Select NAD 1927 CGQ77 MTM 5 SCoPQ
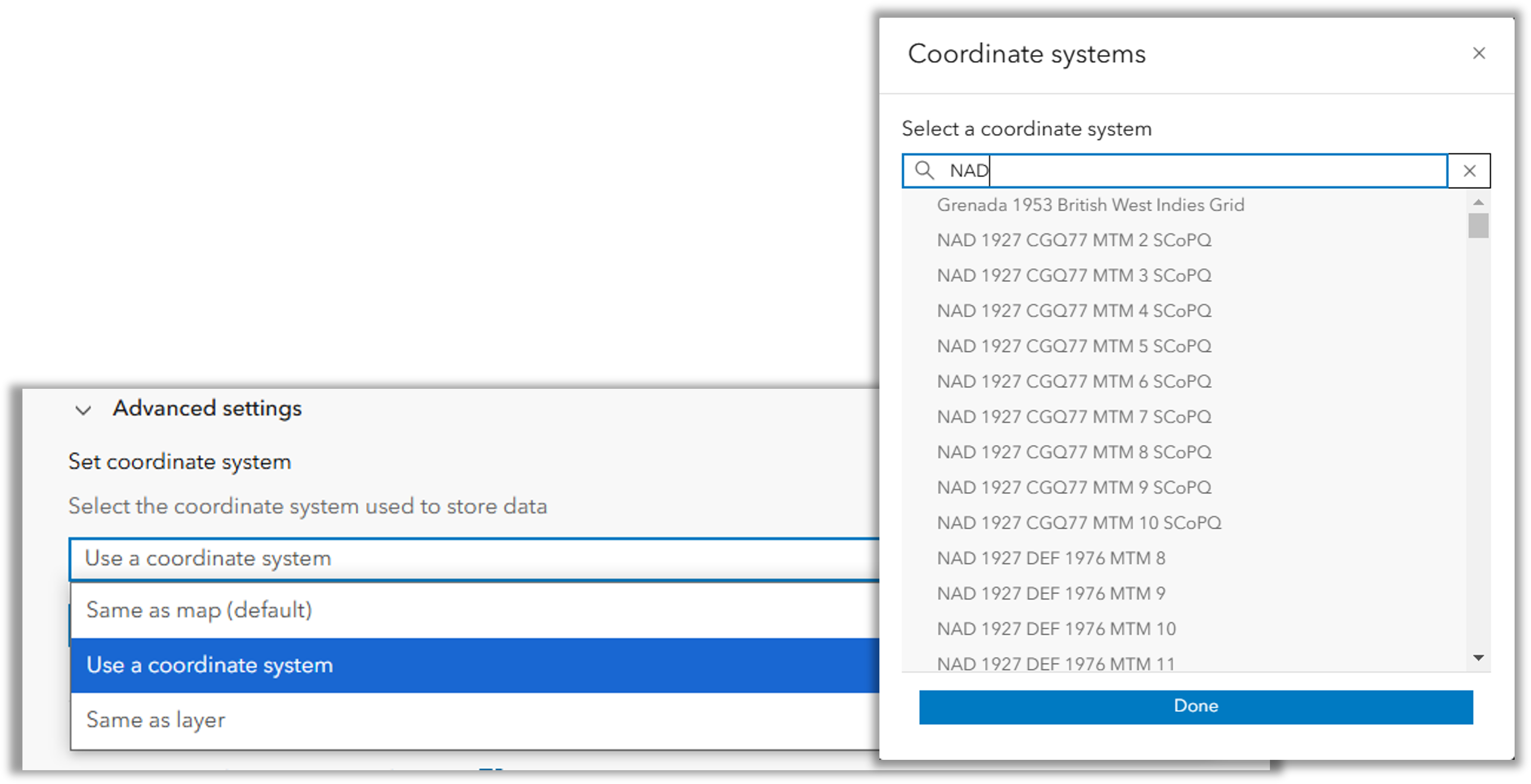Image resolution: width=1531 pixels, height=784 pixels. (x=1074, y=346)
